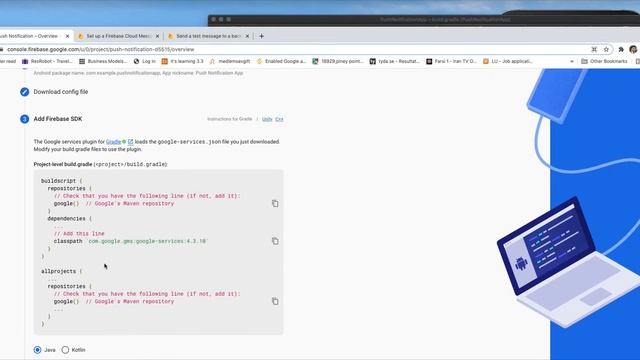The width and height of the screenshot is (640, 360).
Task: Open It's learning 3.3 bookmark
Action: [x=182, y=61]
